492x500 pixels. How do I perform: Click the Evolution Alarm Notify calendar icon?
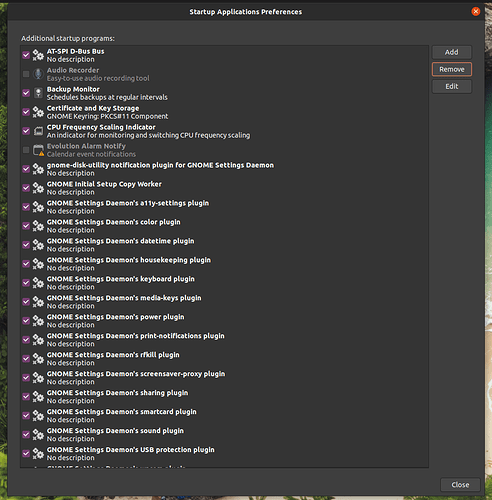(x=38, y=150)
